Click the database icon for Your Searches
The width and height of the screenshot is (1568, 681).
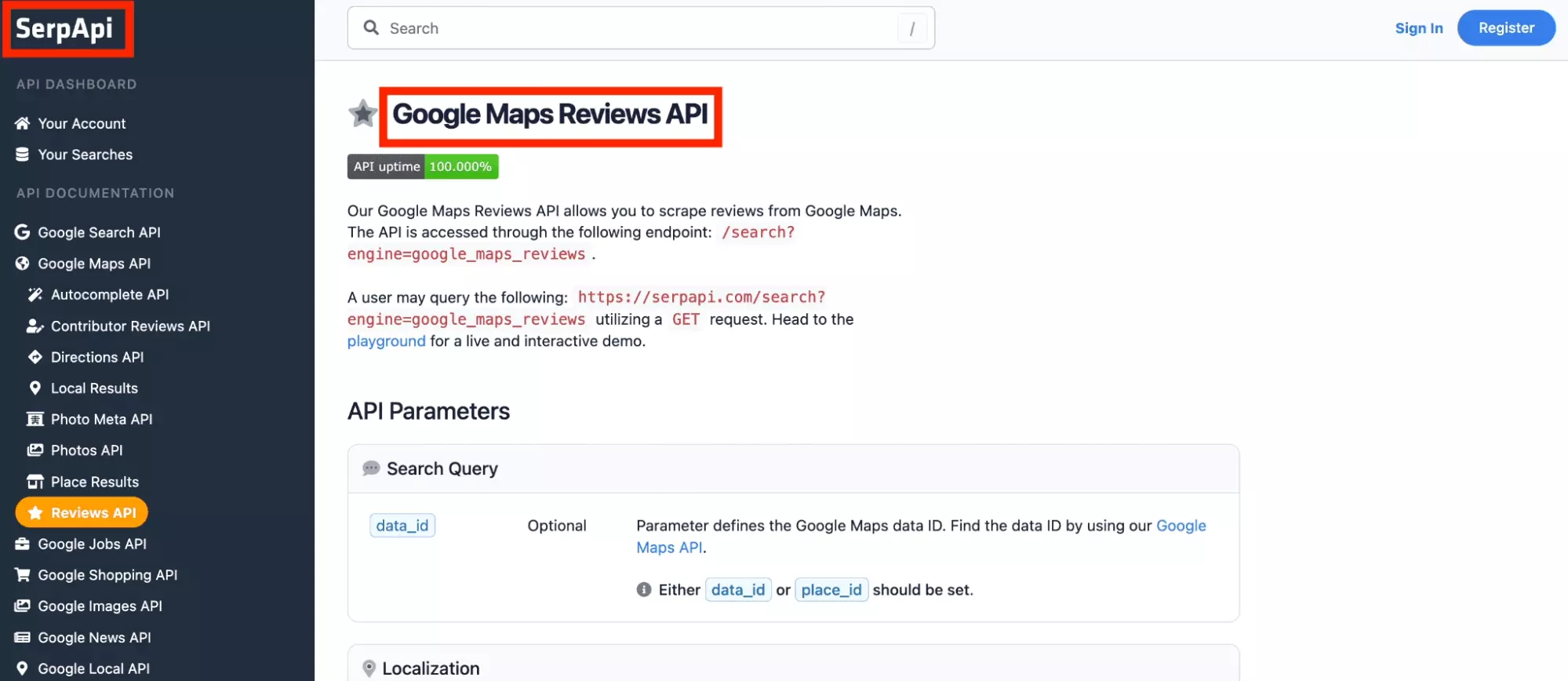click(x=23, y=155)
